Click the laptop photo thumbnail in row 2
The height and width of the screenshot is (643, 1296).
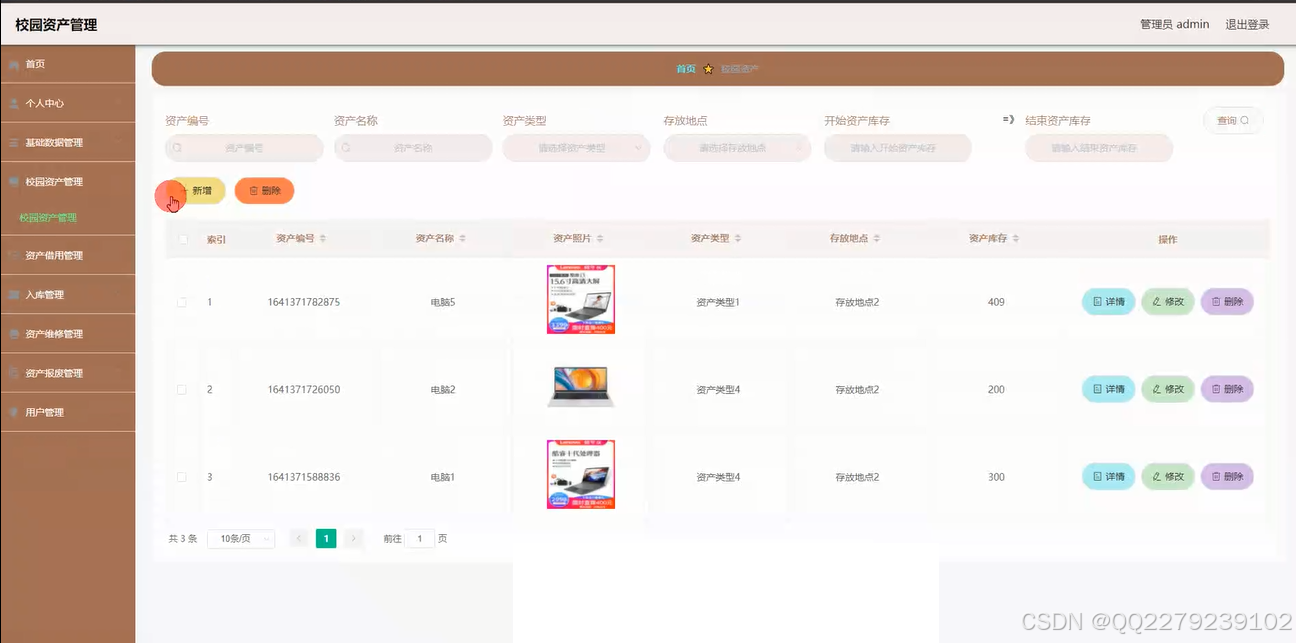(x=580, y=389)
